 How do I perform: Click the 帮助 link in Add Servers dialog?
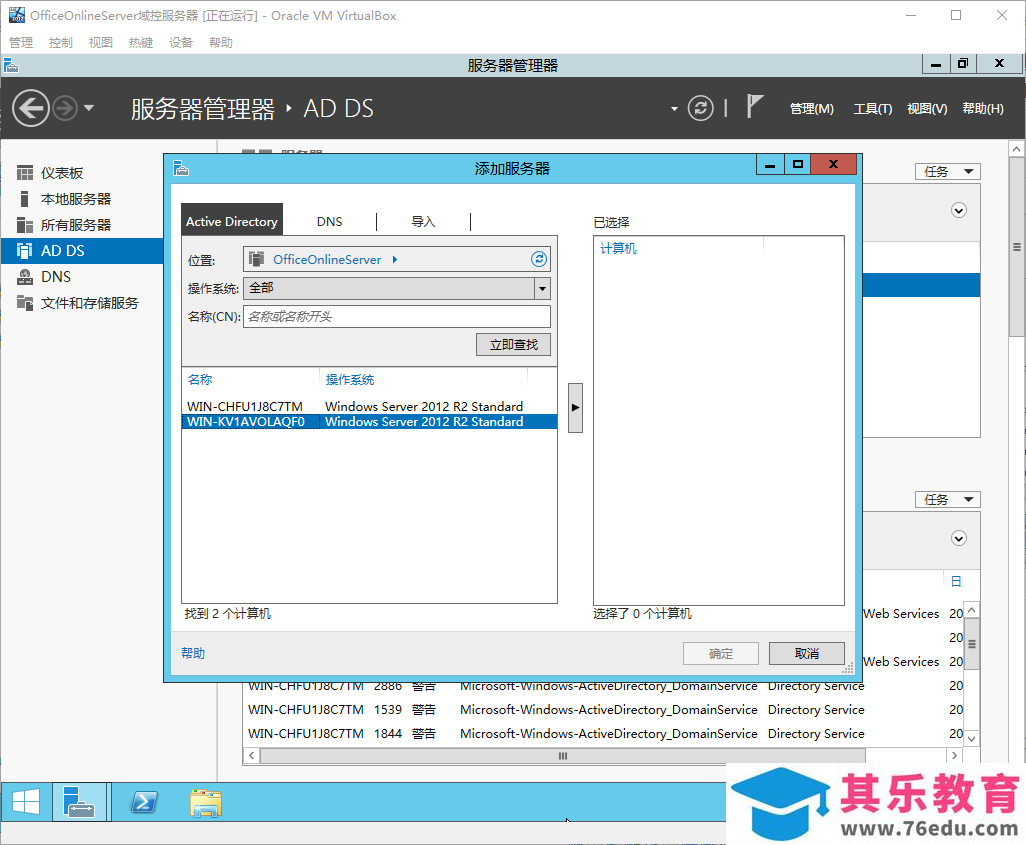click(x=193, y=653)
